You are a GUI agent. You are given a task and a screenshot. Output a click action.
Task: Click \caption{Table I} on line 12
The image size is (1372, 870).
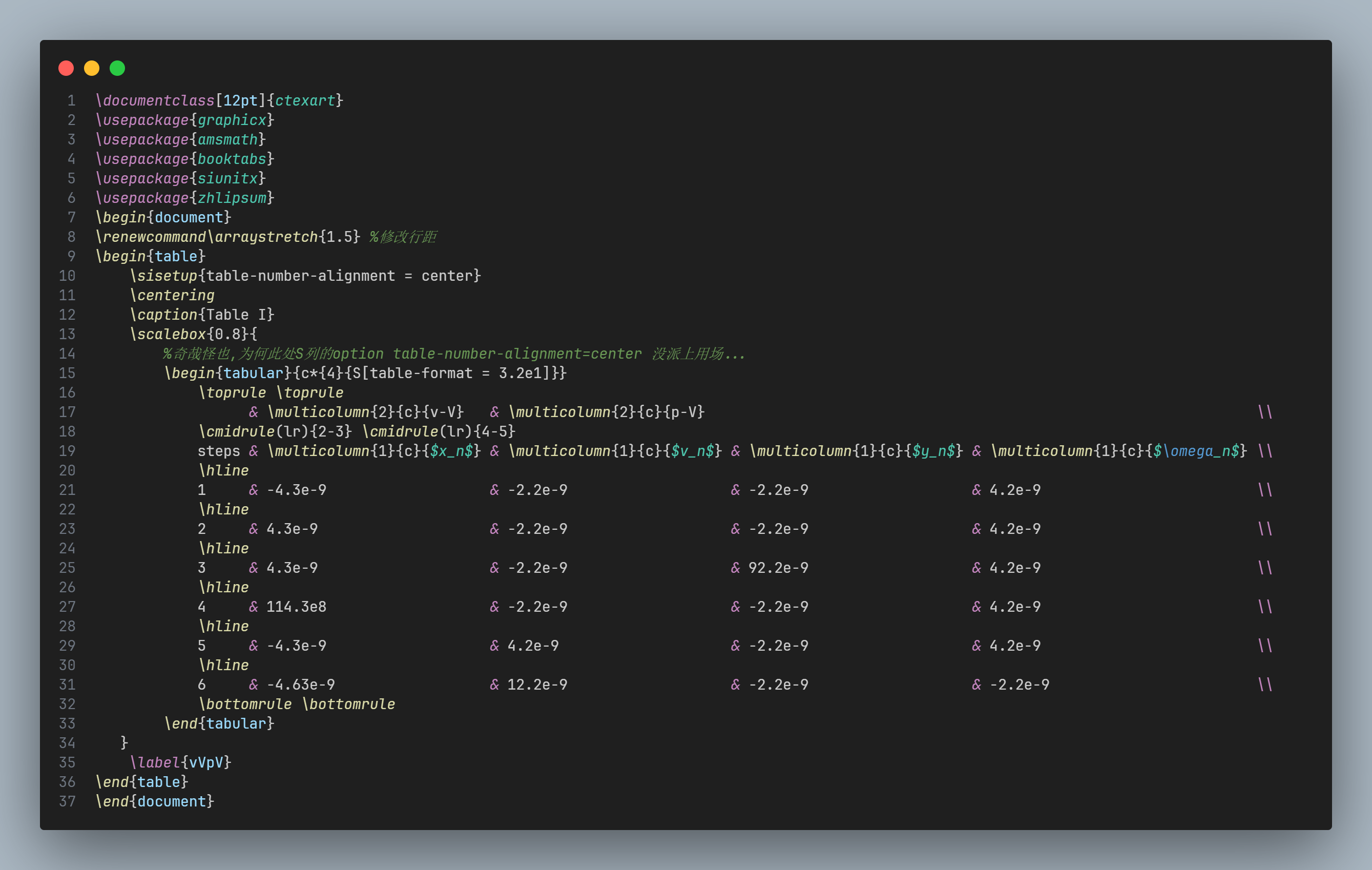point(202,315)
